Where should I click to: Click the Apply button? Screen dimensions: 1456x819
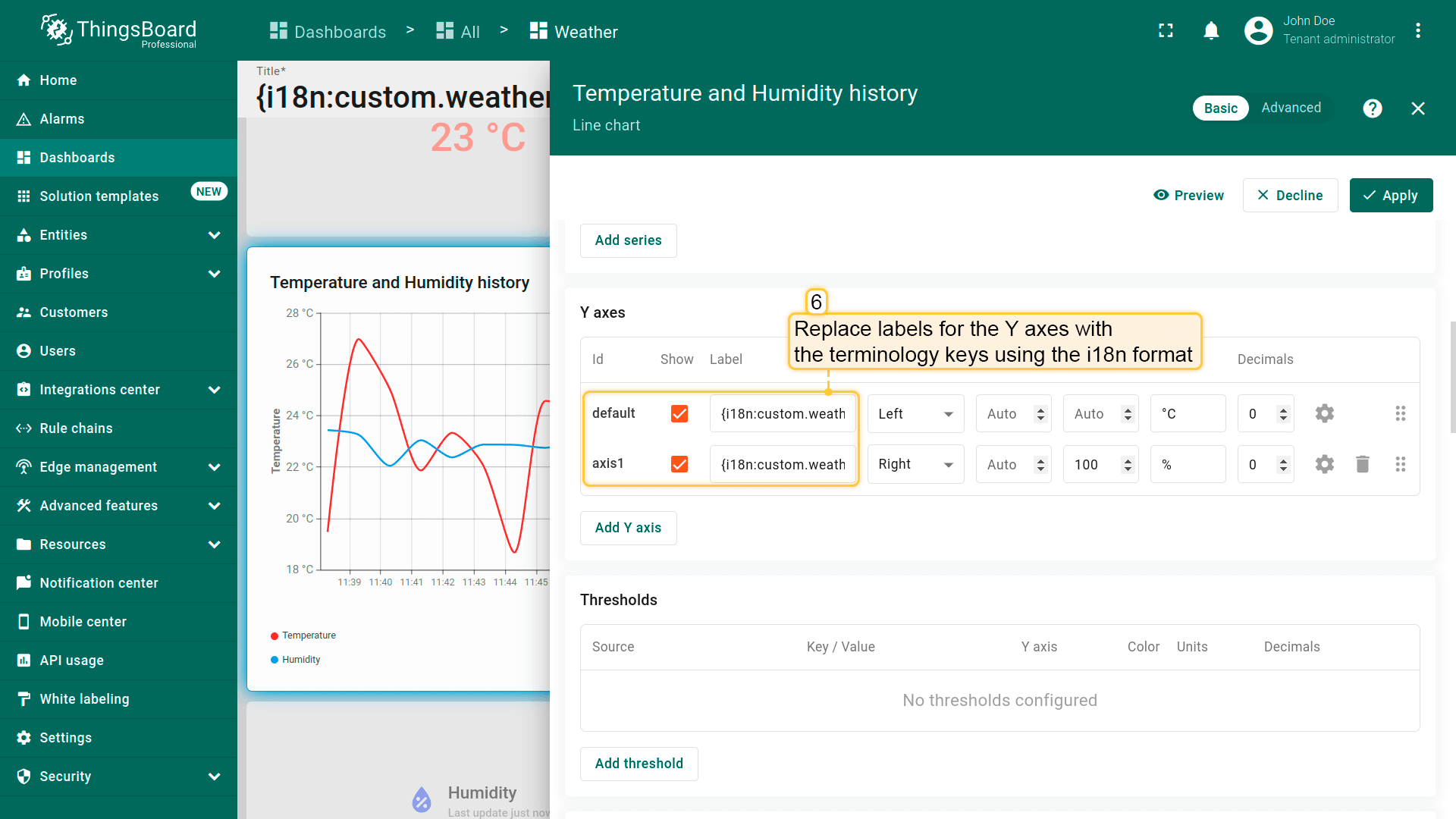[x=1391, y=196]
